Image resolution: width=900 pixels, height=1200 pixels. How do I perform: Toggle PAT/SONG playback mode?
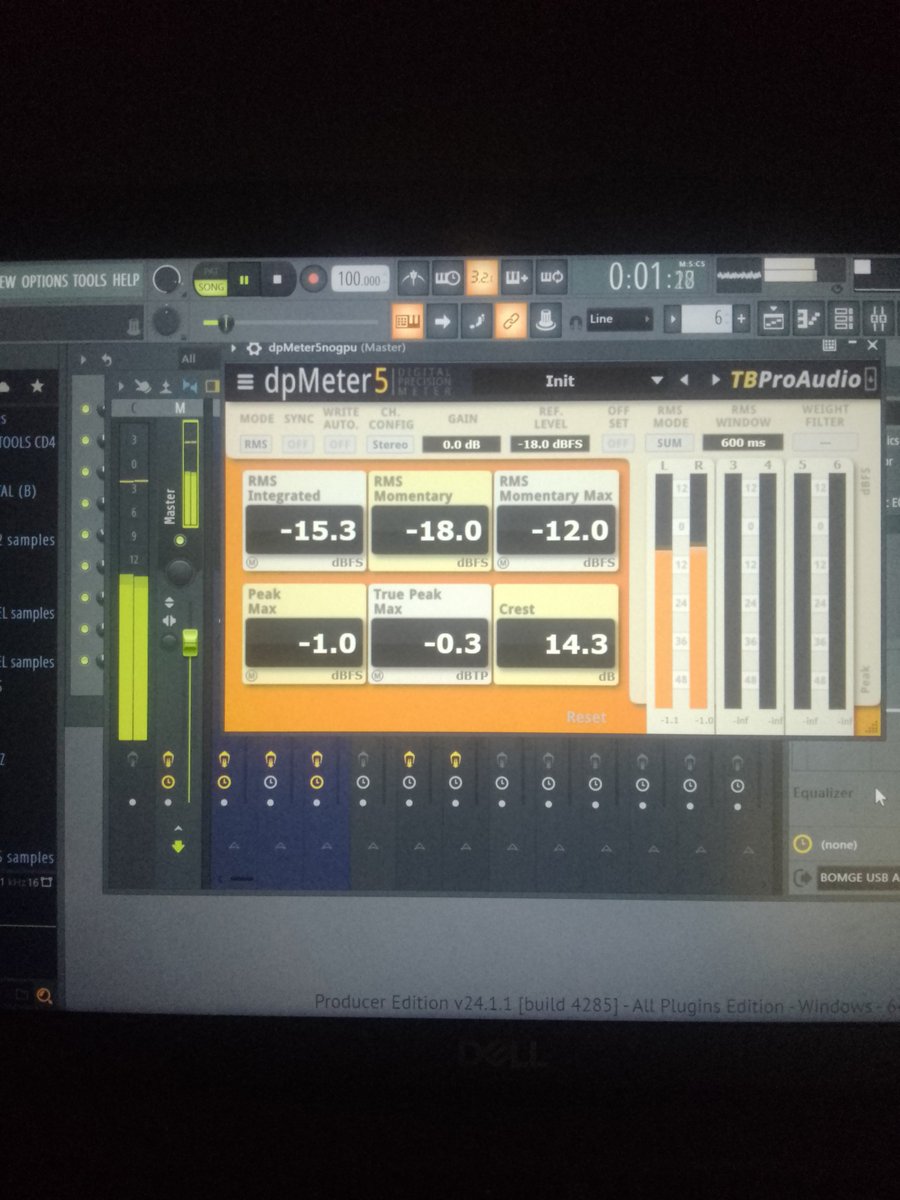(210, 279)
